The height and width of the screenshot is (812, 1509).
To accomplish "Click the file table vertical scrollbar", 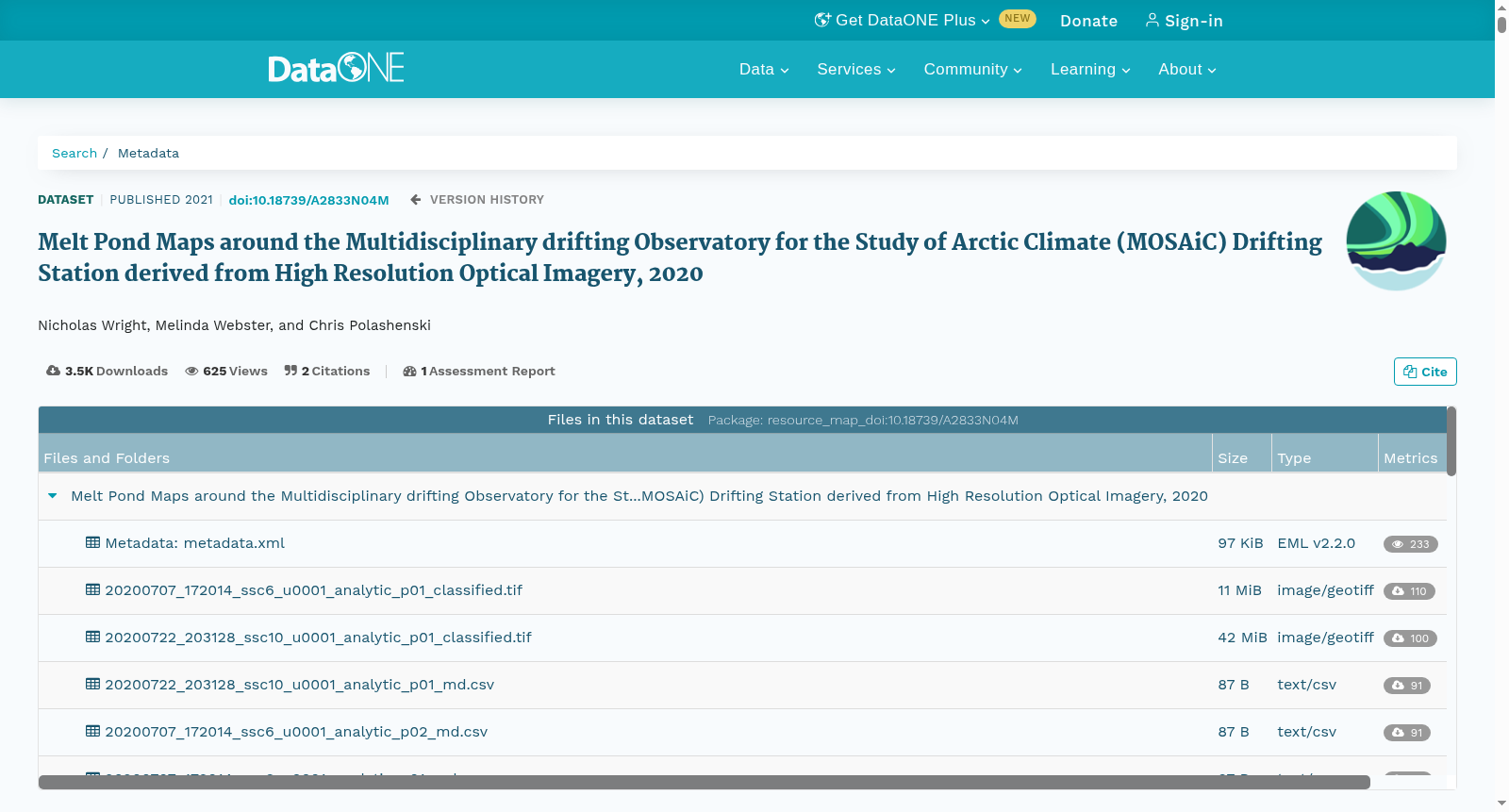I will click(1451, 441).
